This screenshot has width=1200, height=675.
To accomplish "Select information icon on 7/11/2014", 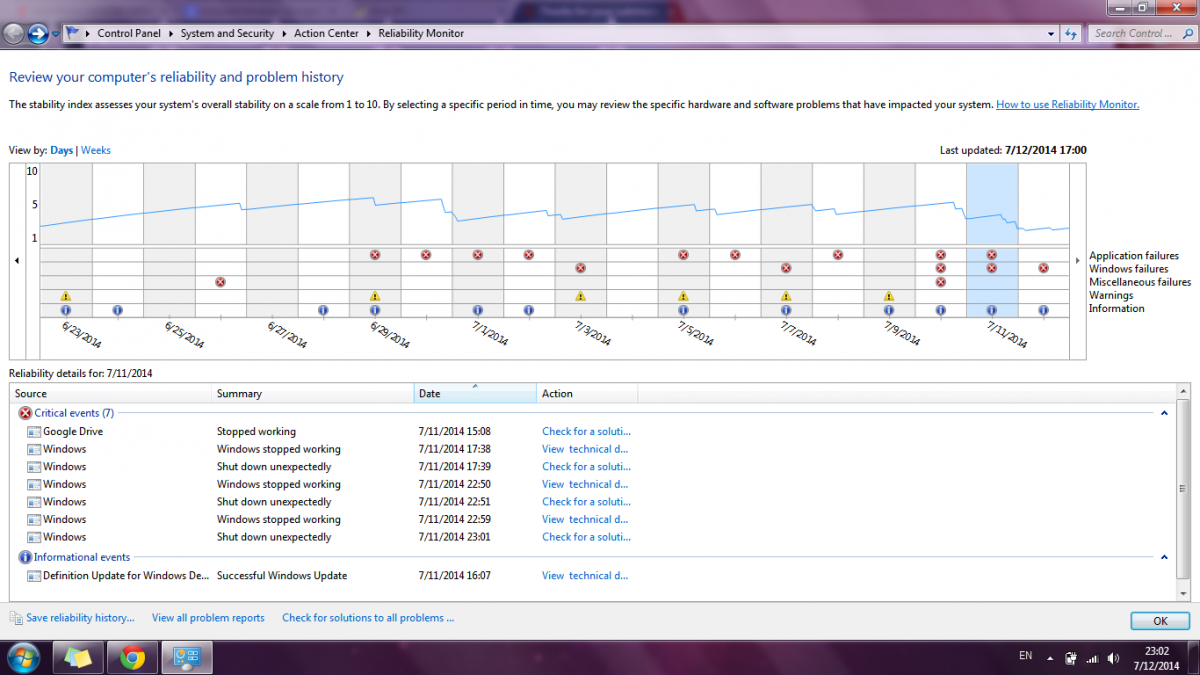I will point(992,310).
